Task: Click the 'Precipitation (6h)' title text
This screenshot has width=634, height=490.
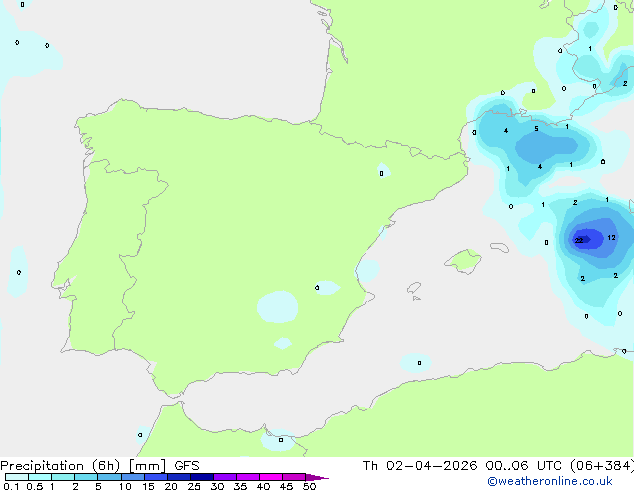Action: point(60,466)
